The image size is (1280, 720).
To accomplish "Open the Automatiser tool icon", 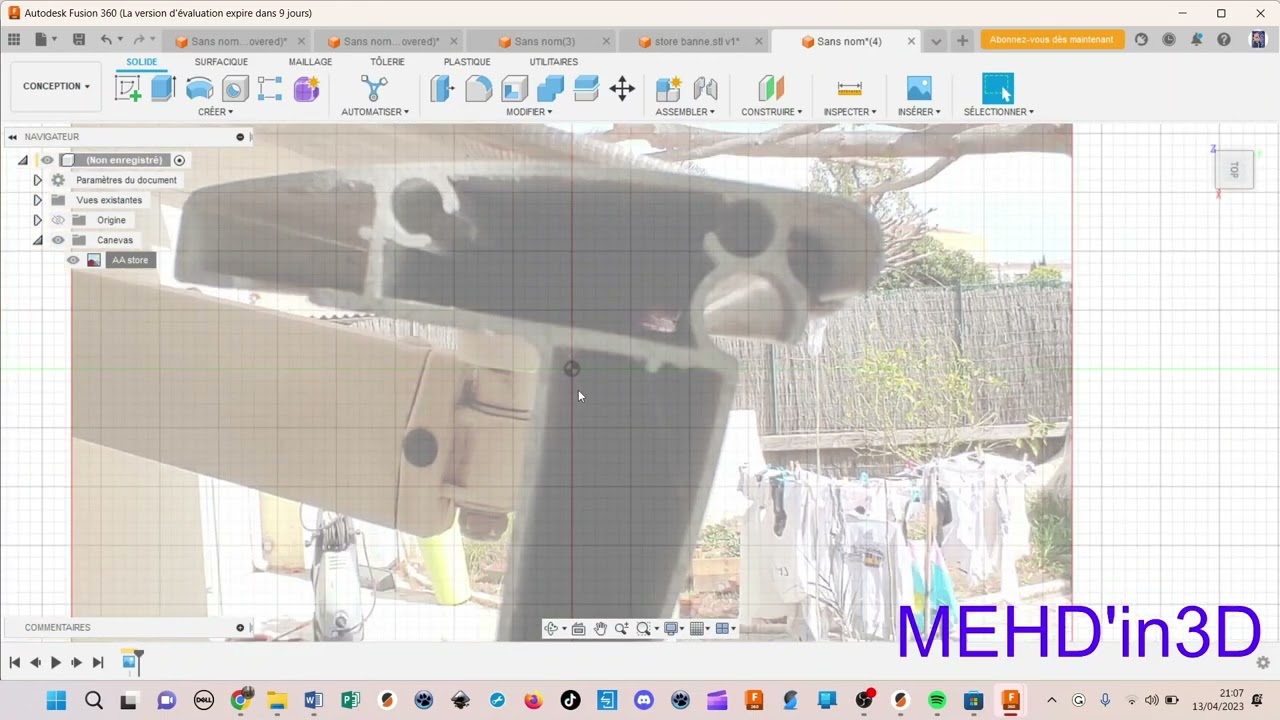I will (374, 88).
